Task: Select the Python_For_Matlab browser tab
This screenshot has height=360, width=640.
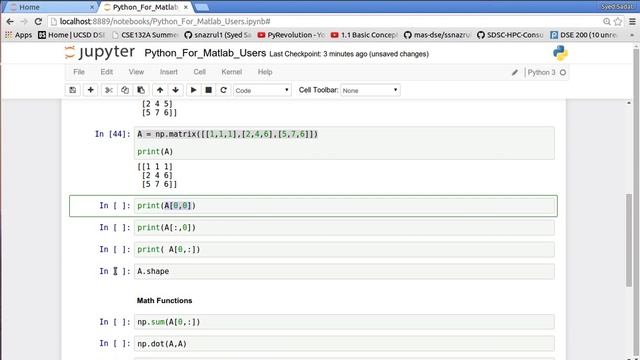Action: coord(145,7)
